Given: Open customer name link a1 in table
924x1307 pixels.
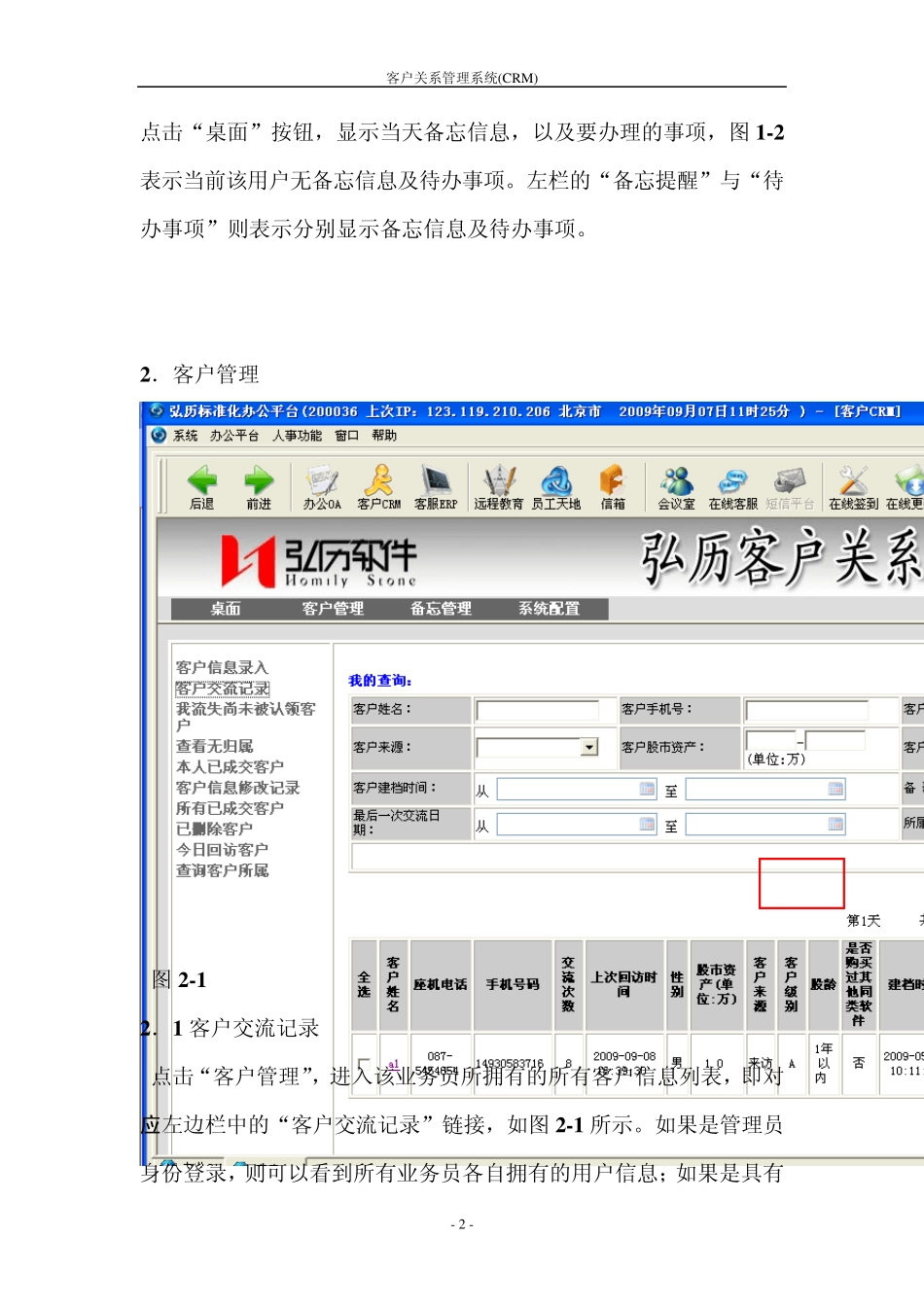Looking at the screenshot, I should (x=393, y=1065).
